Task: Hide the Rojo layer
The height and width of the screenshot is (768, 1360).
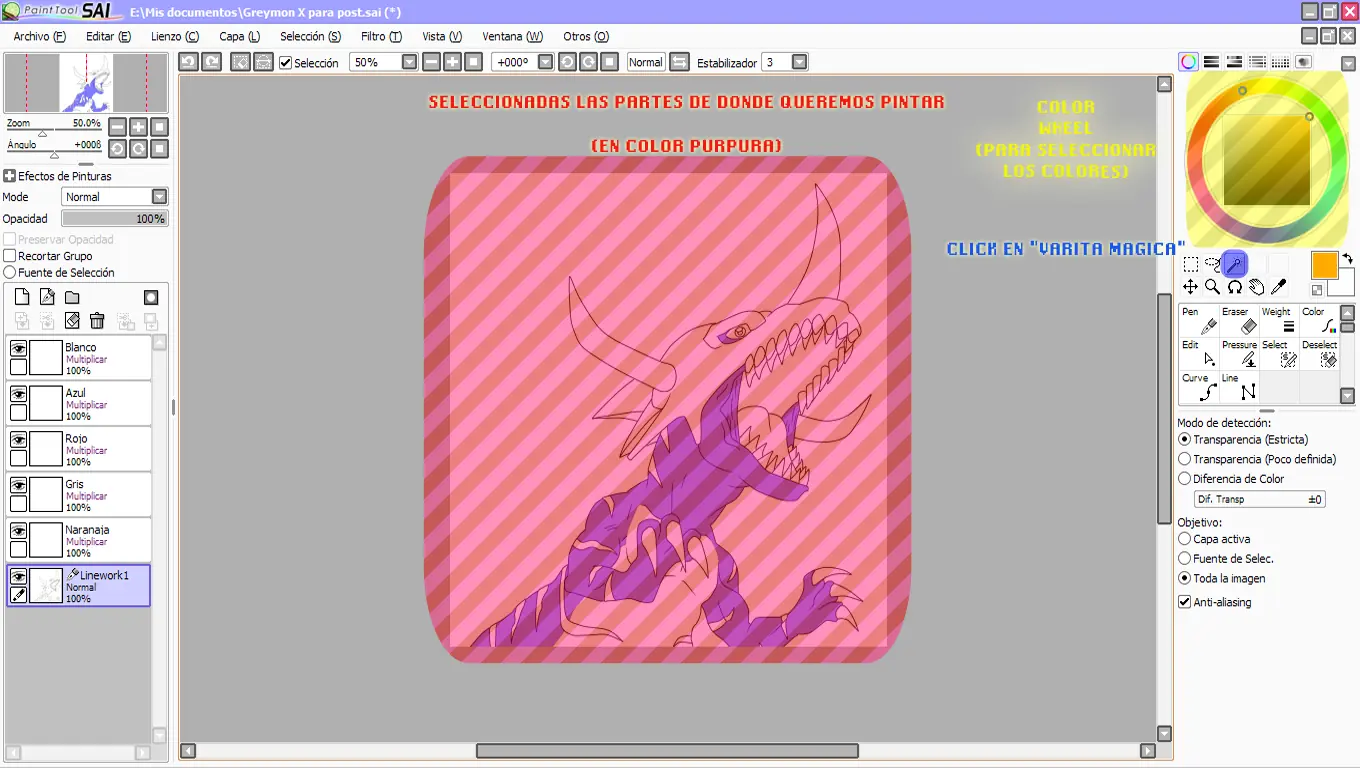Action: tap(18, 440)
